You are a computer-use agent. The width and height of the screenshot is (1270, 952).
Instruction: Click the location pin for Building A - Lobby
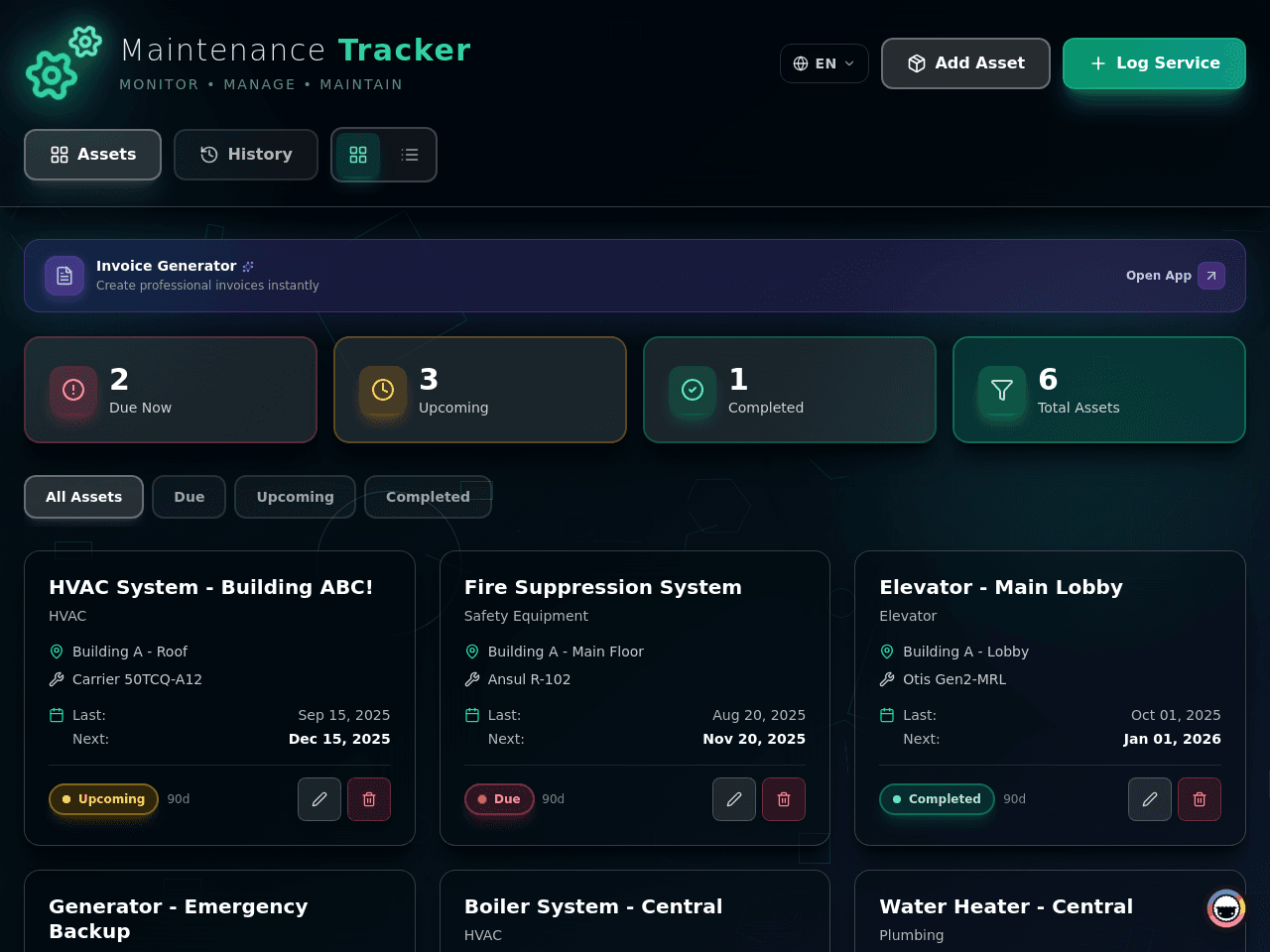click(887, 652)
